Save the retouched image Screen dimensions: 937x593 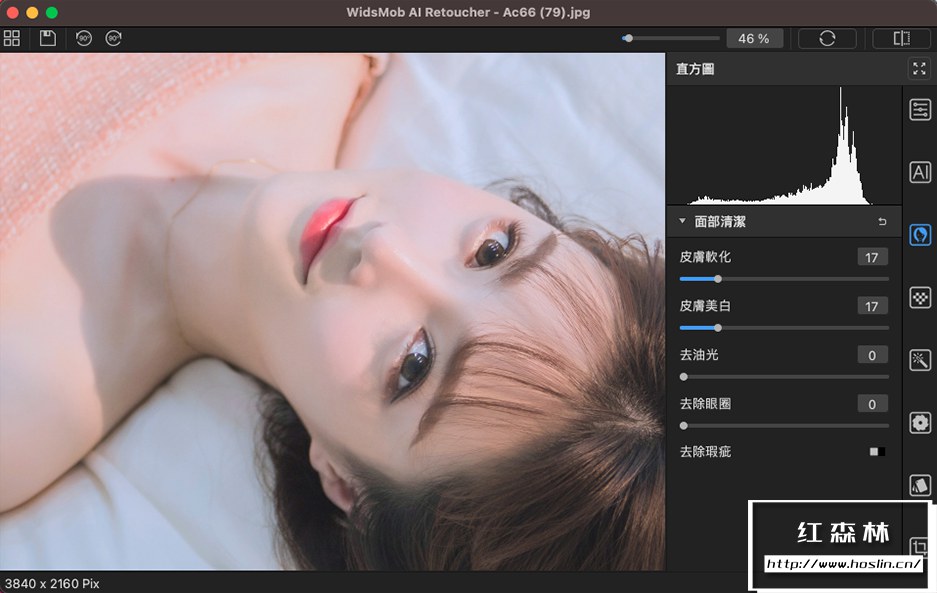48,38
